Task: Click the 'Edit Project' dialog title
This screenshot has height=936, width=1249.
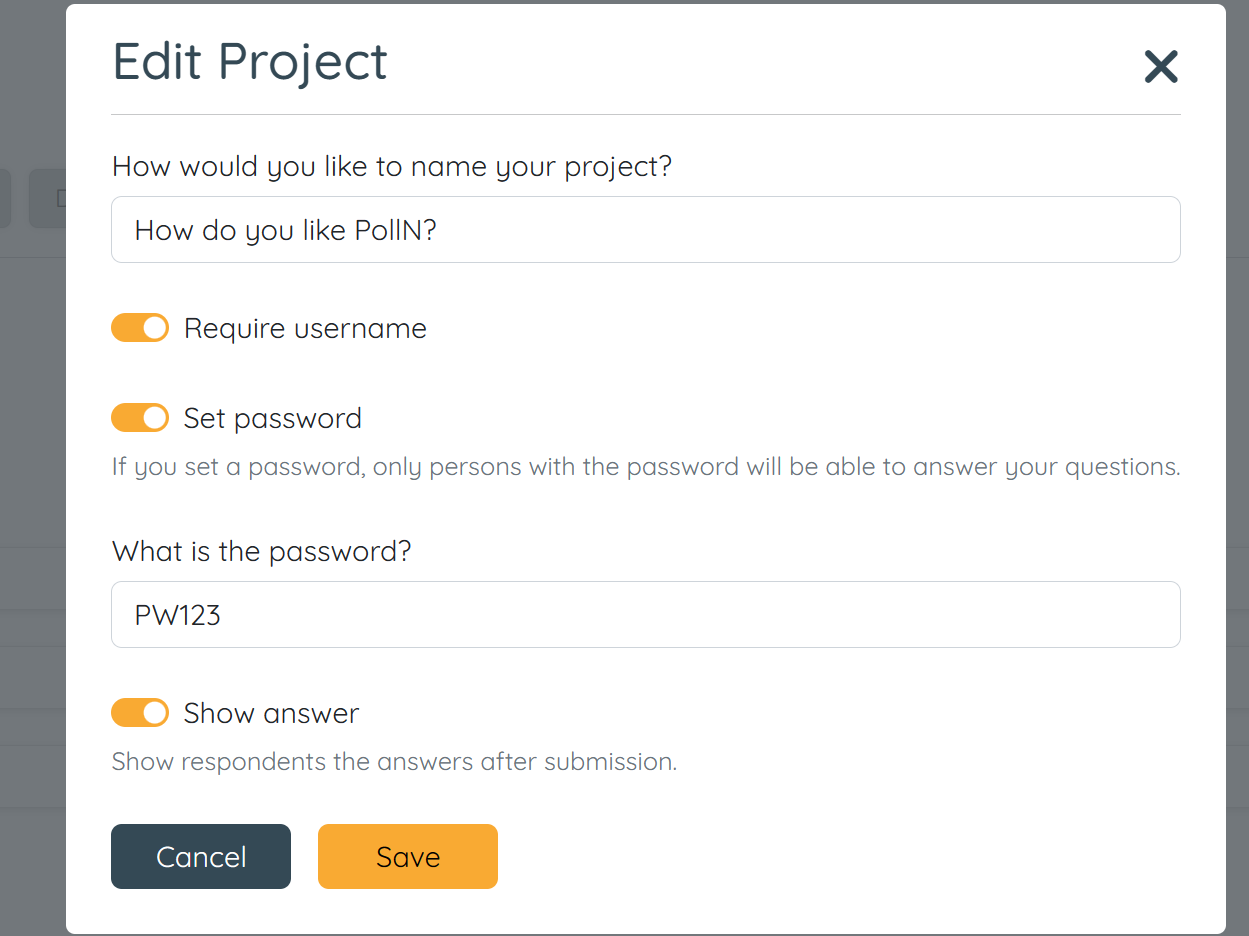Action: (x=249, y=62)
